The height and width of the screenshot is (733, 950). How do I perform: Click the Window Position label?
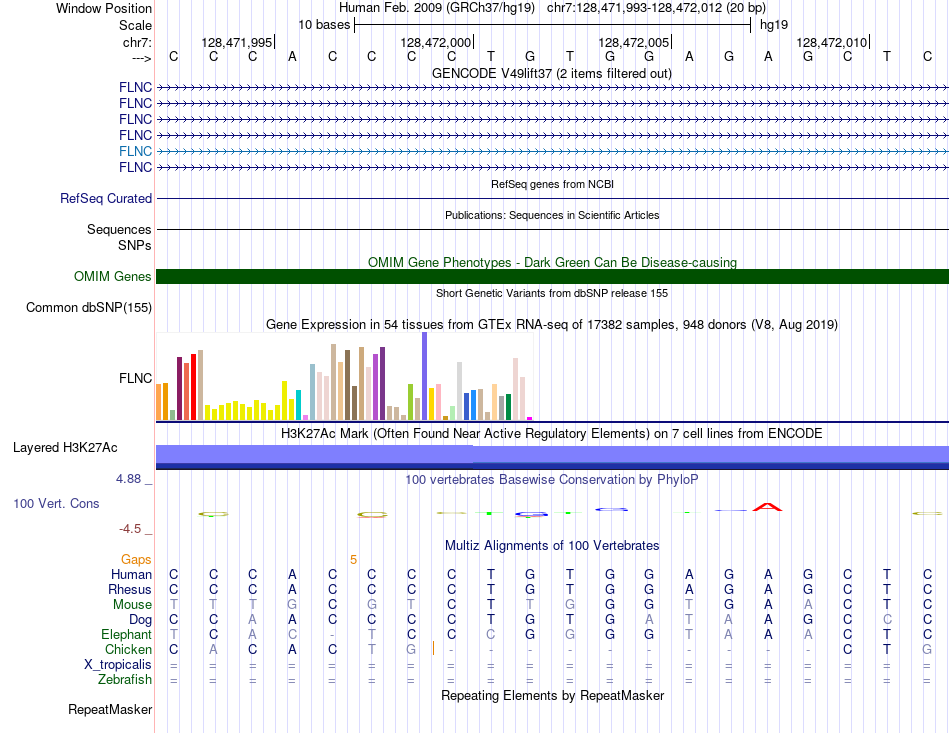[104, 8]
